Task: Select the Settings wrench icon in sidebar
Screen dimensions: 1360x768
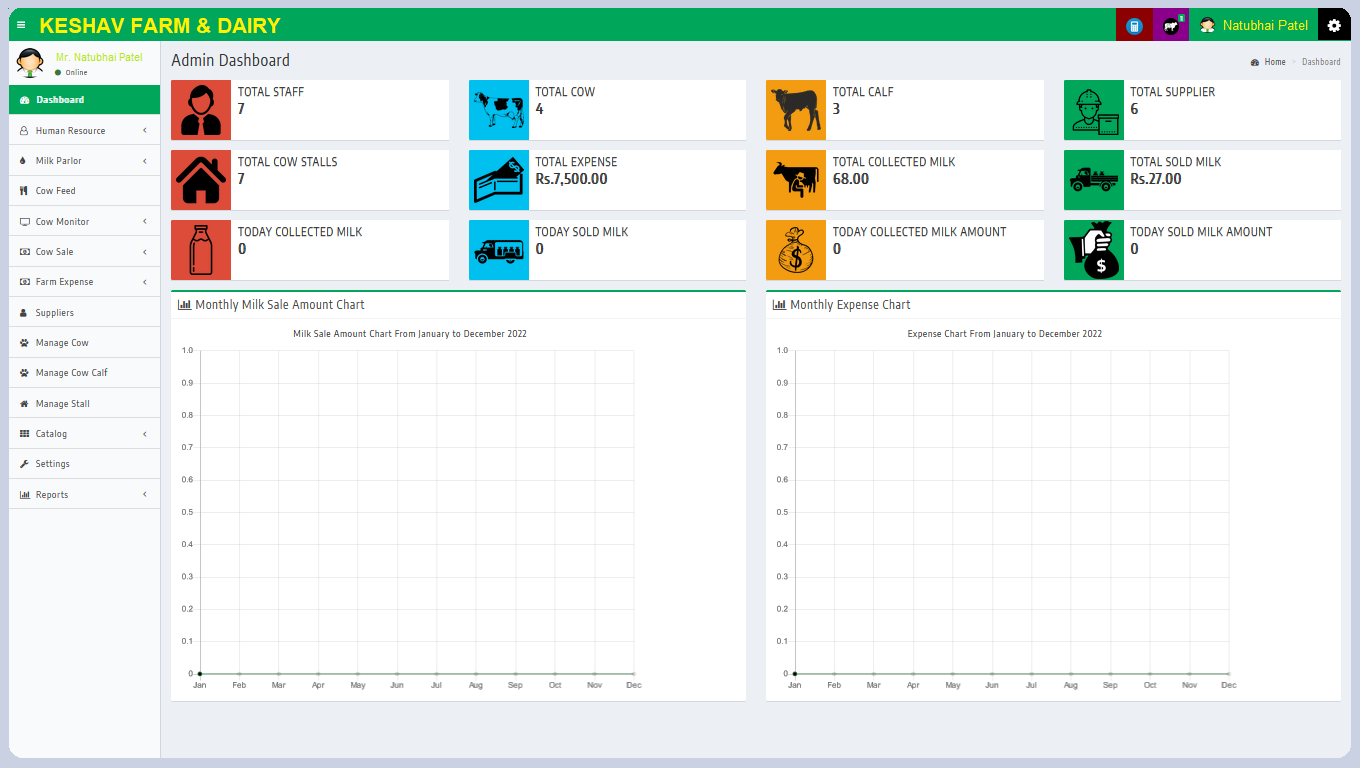Action: click(x=22, y=463)
